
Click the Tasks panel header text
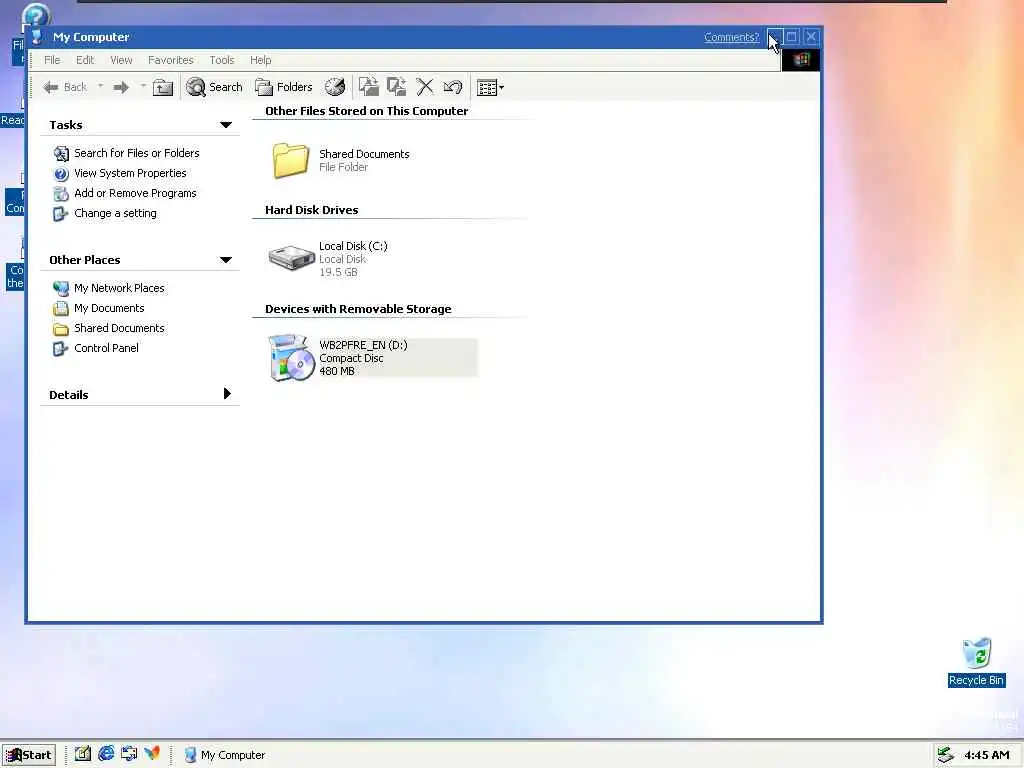[66, 125]
